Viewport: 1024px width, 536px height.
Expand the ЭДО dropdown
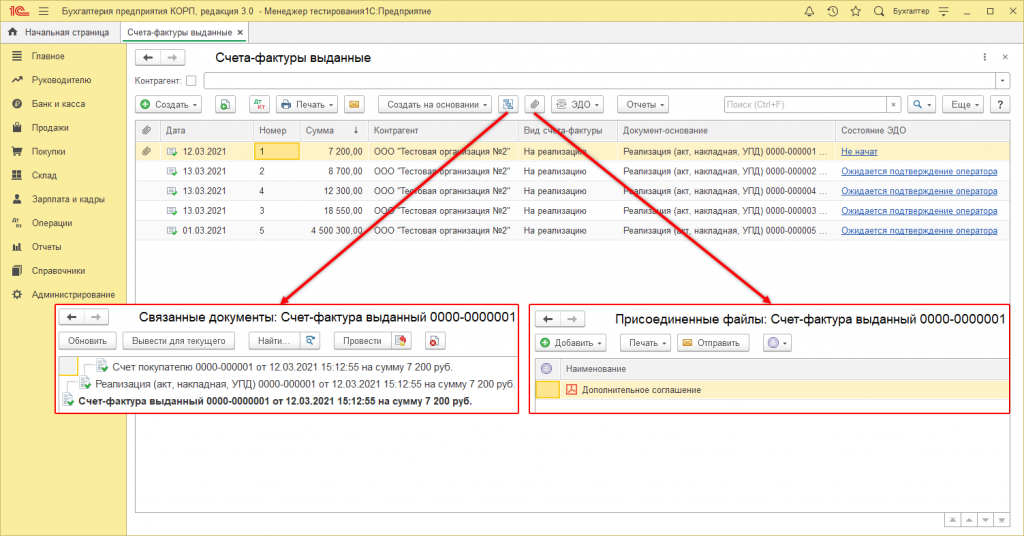[x=577, y=104]
